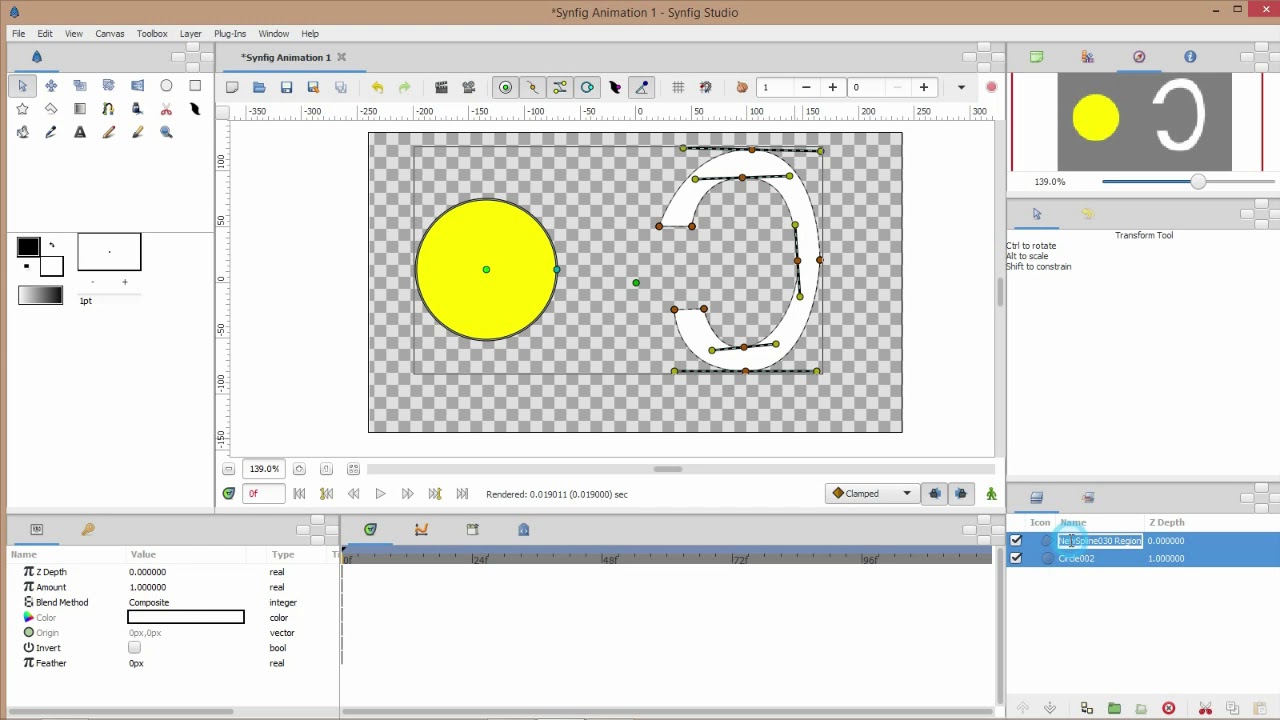
Task: Select the Star tool
Action: click(x=22, y=109)
